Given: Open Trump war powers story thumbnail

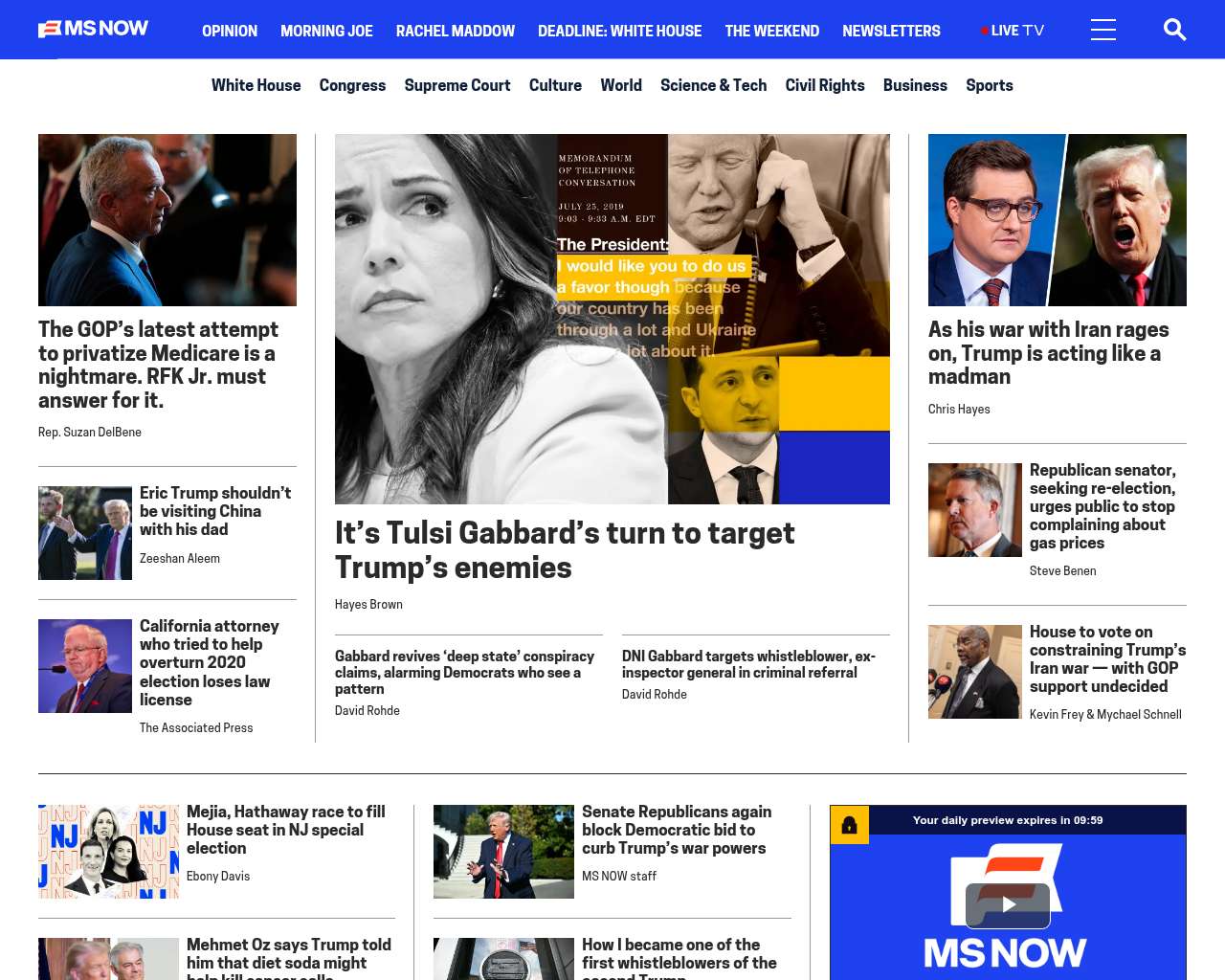Looking at the screenshot, I should (503, 852).
